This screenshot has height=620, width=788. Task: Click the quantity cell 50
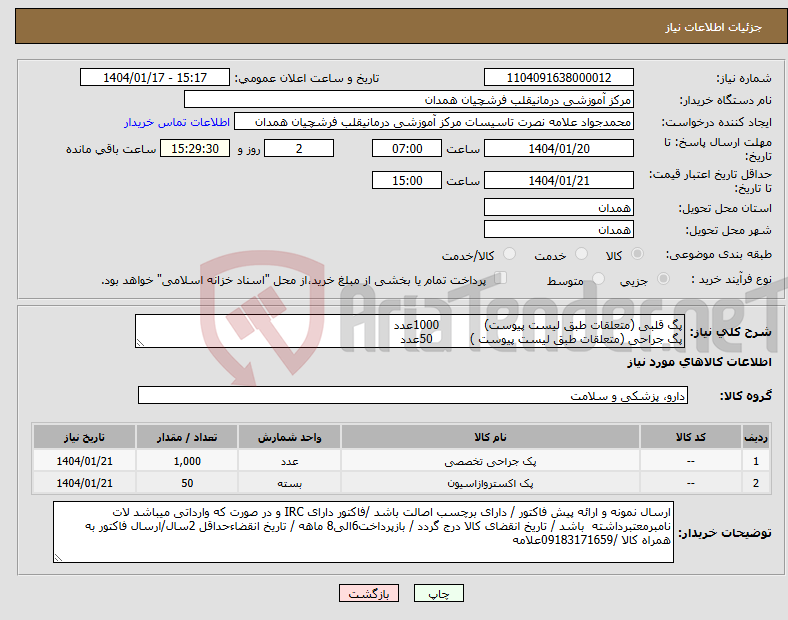coord(187,483)
